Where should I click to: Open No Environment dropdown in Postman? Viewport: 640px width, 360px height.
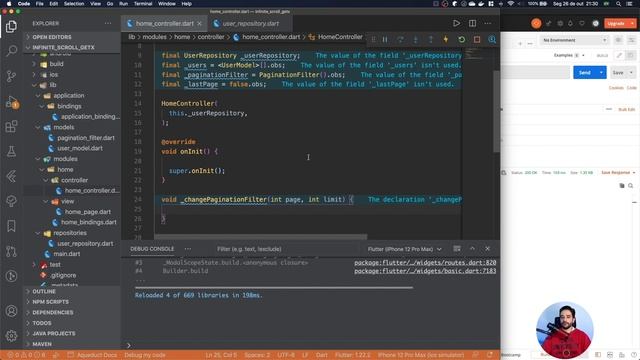click(574, 40)
